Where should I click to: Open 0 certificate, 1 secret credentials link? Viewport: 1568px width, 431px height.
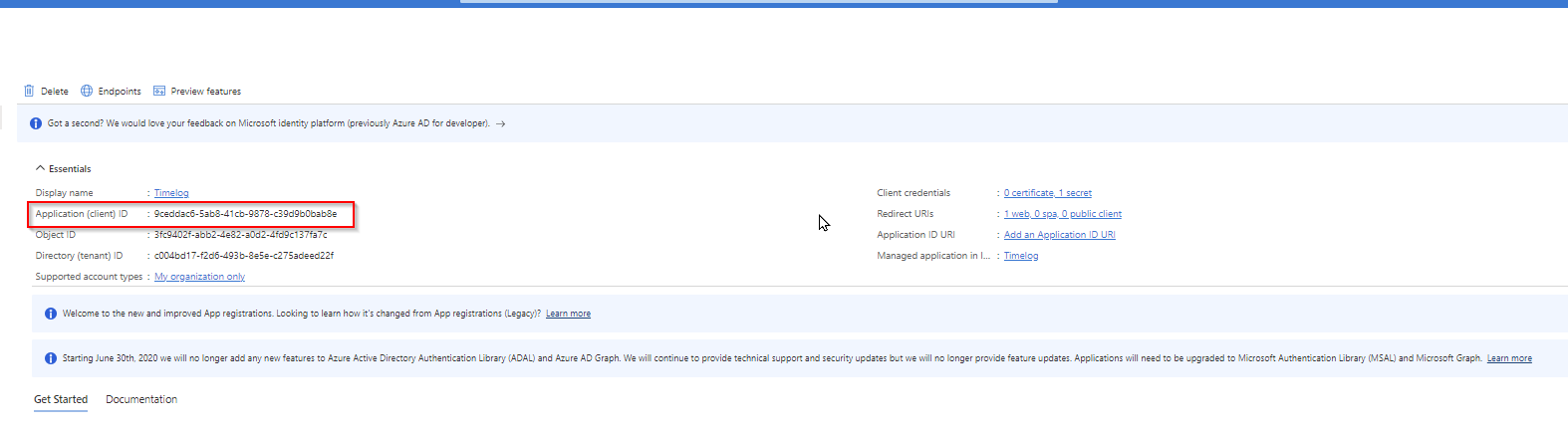click(1047, 193)
